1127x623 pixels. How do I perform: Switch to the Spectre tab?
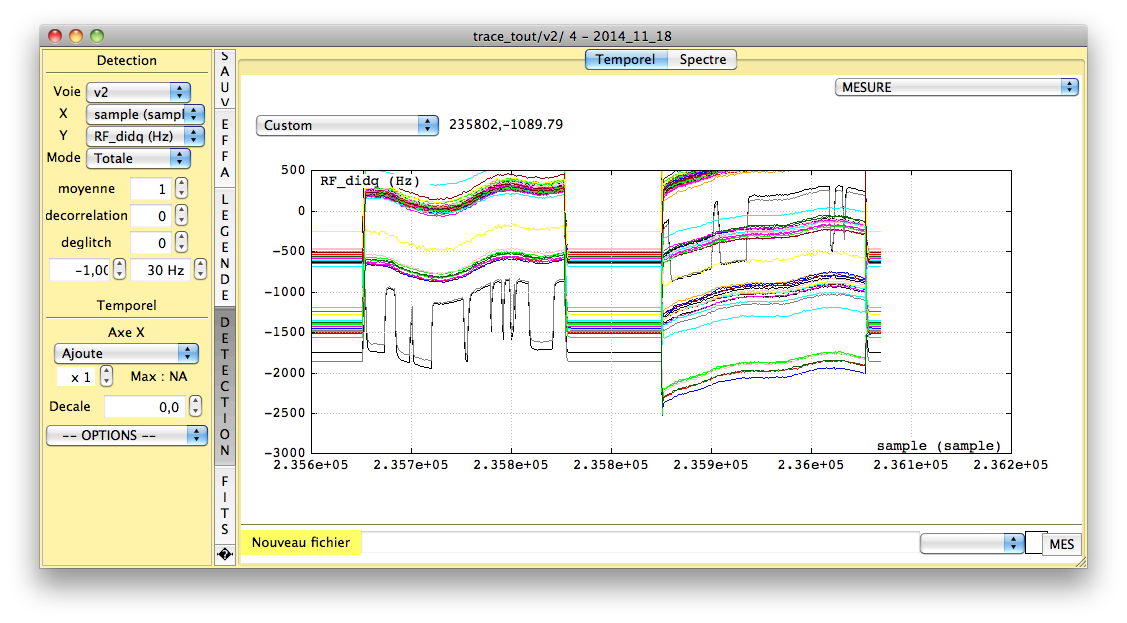[x=702, y=60]
